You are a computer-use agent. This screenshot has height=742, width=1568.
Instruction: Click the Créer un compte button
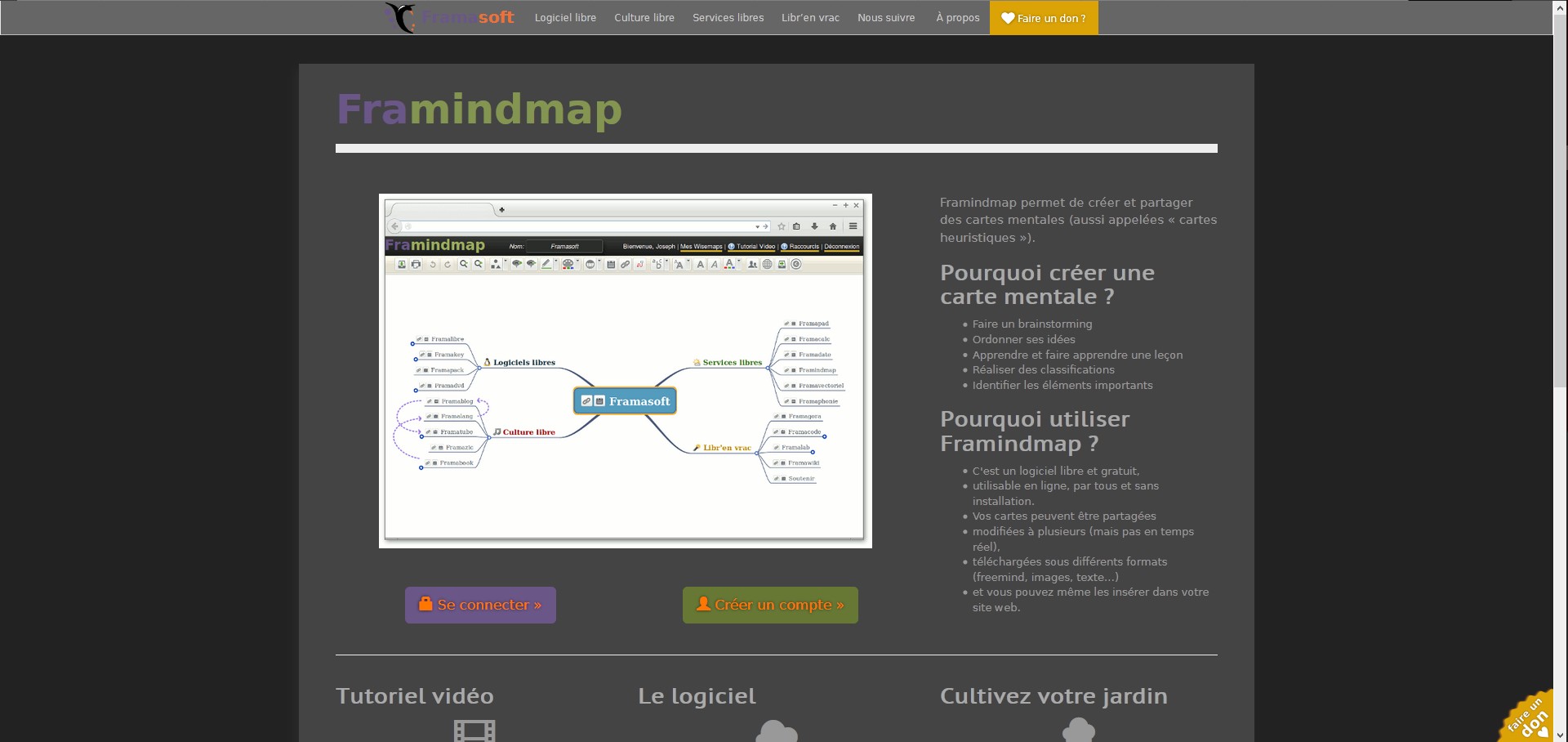[770, 605]
